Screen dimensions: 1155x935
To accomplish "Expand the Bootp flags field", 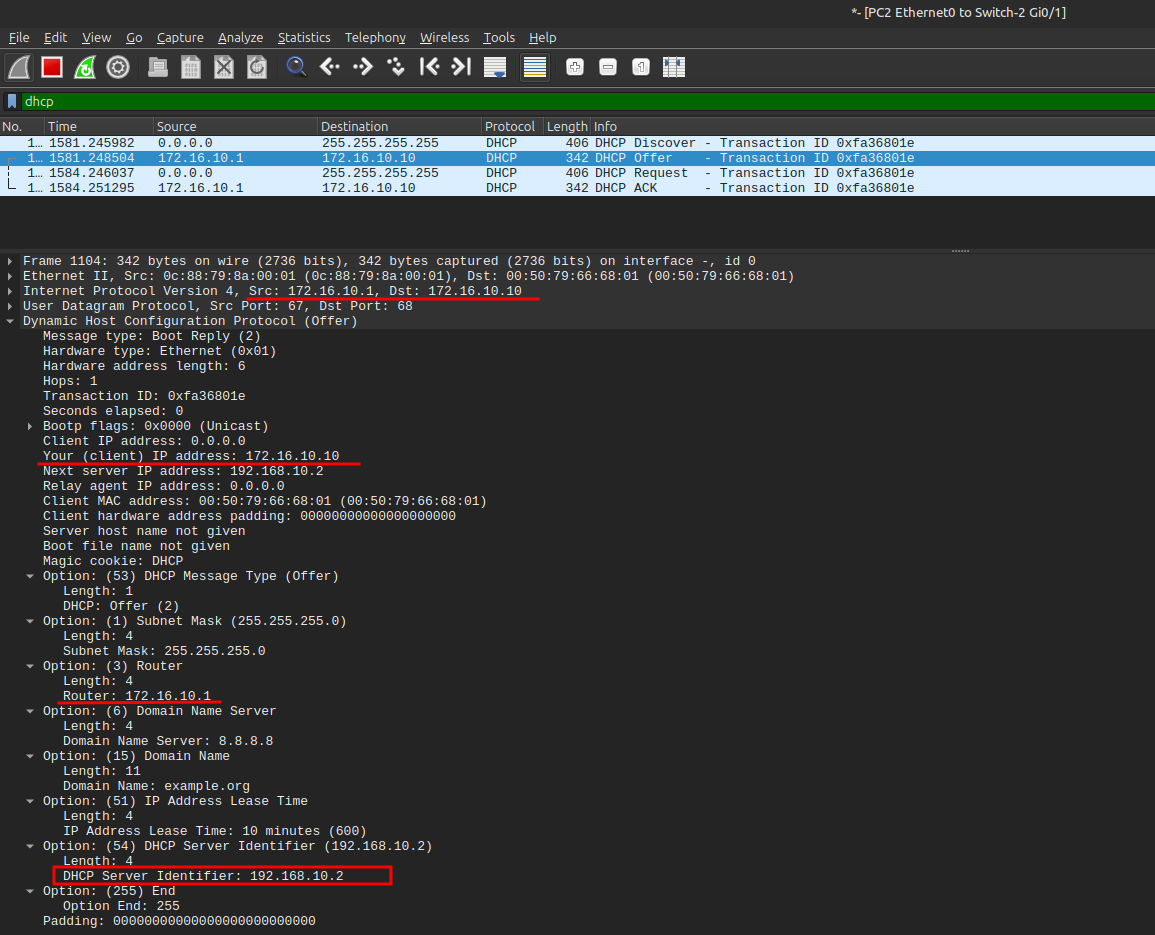I will (x=31, y=426).
